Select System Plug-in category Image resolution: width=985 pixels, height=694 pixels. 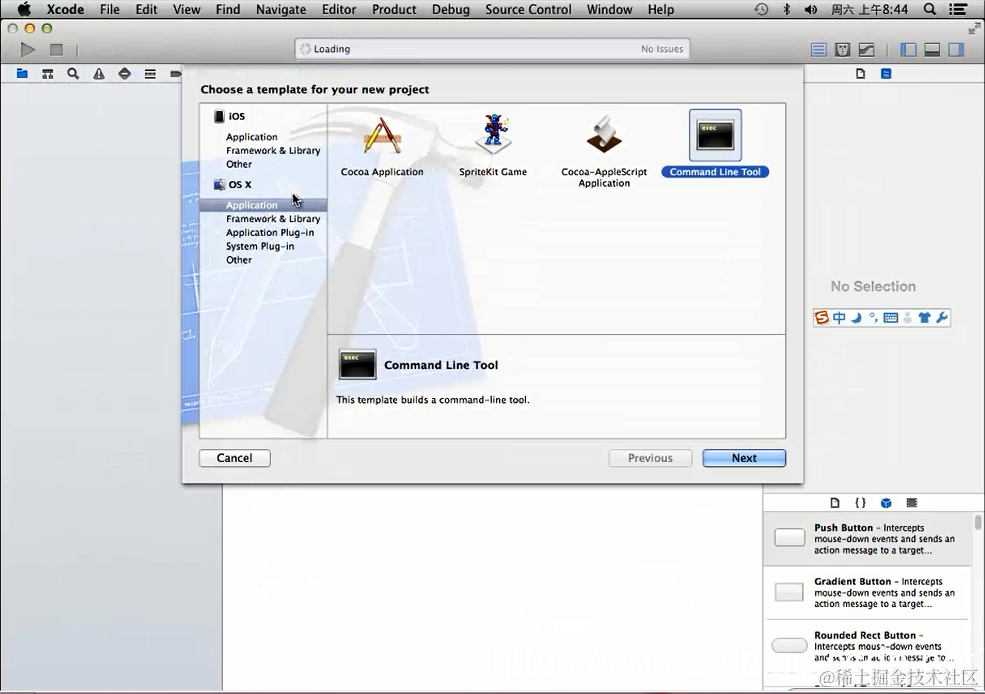(x=260, y=246)
